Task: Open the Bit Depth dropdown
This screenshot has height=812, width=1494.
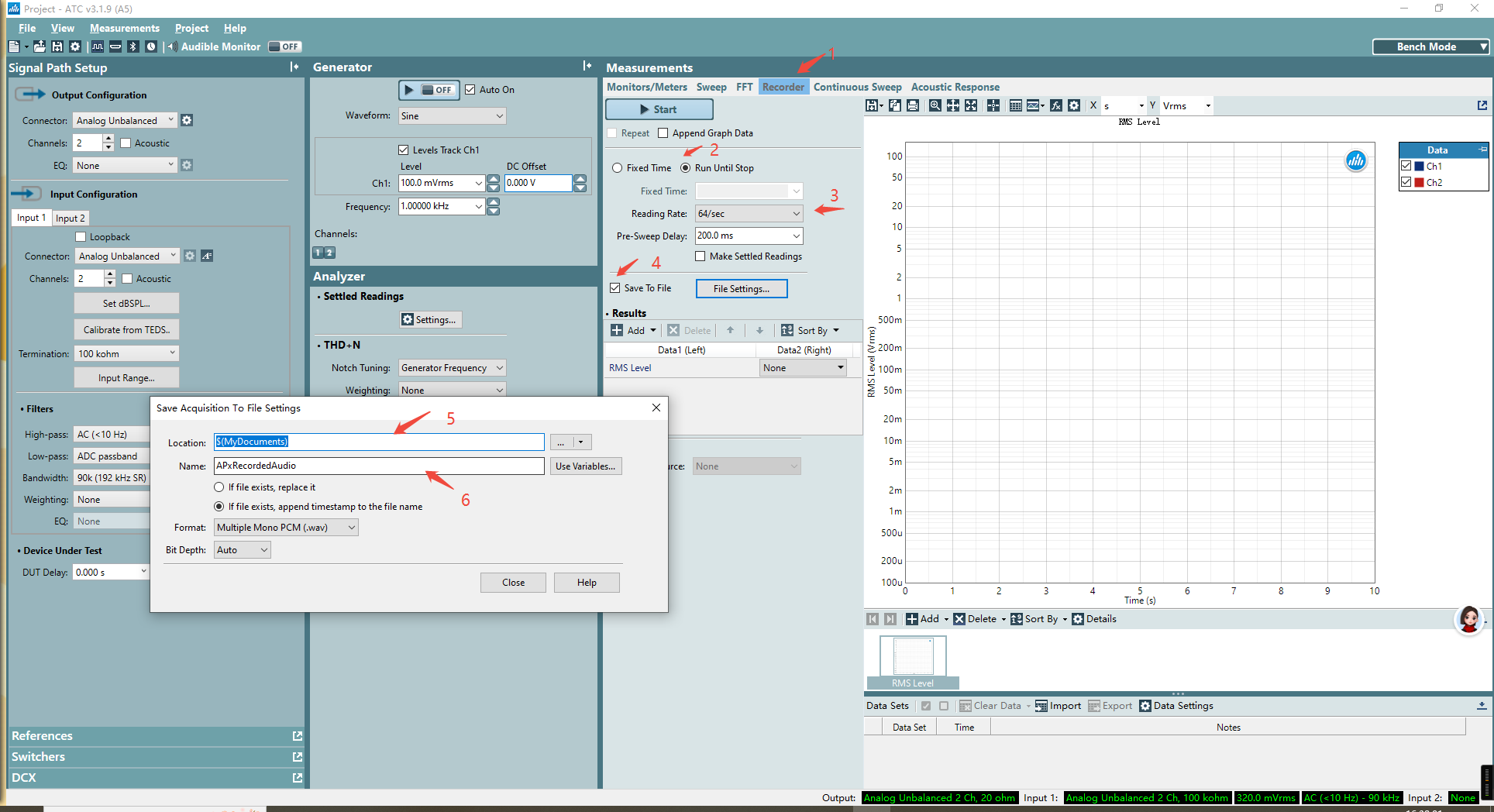Action: [243, 550]
